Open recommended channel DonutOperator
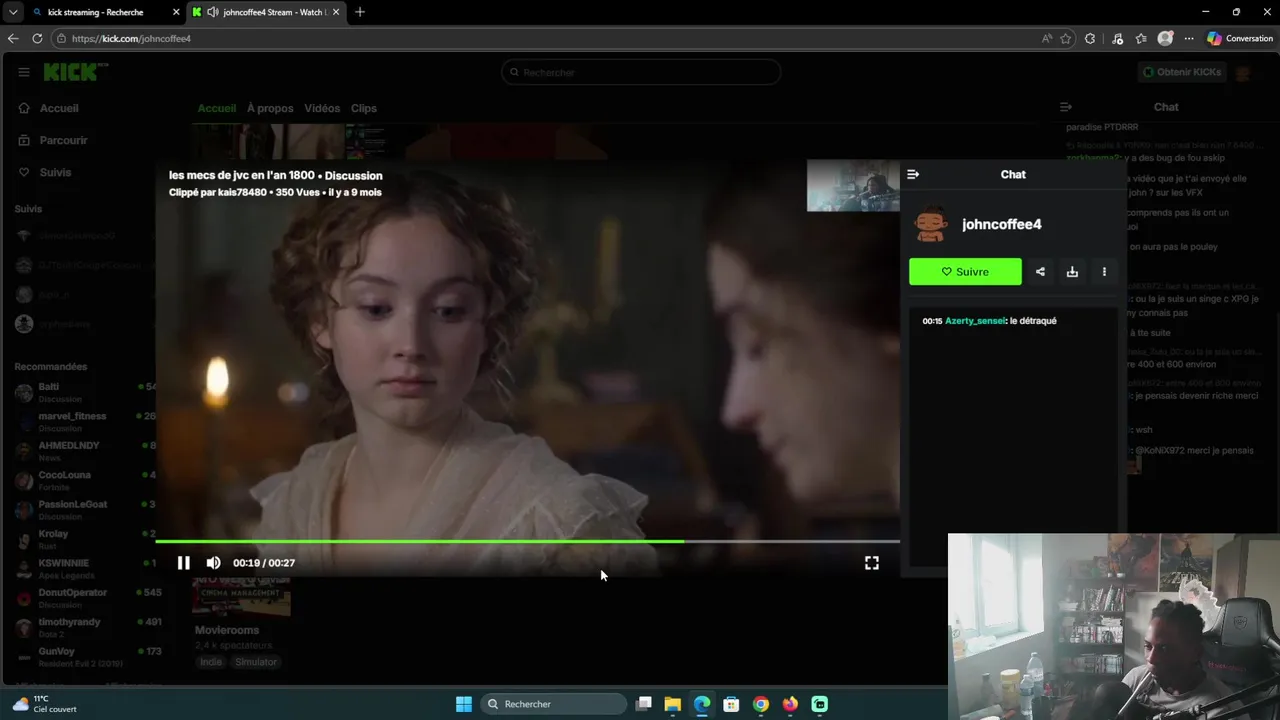The width and height of the screenshot is (1280, 720). point(85,598)
